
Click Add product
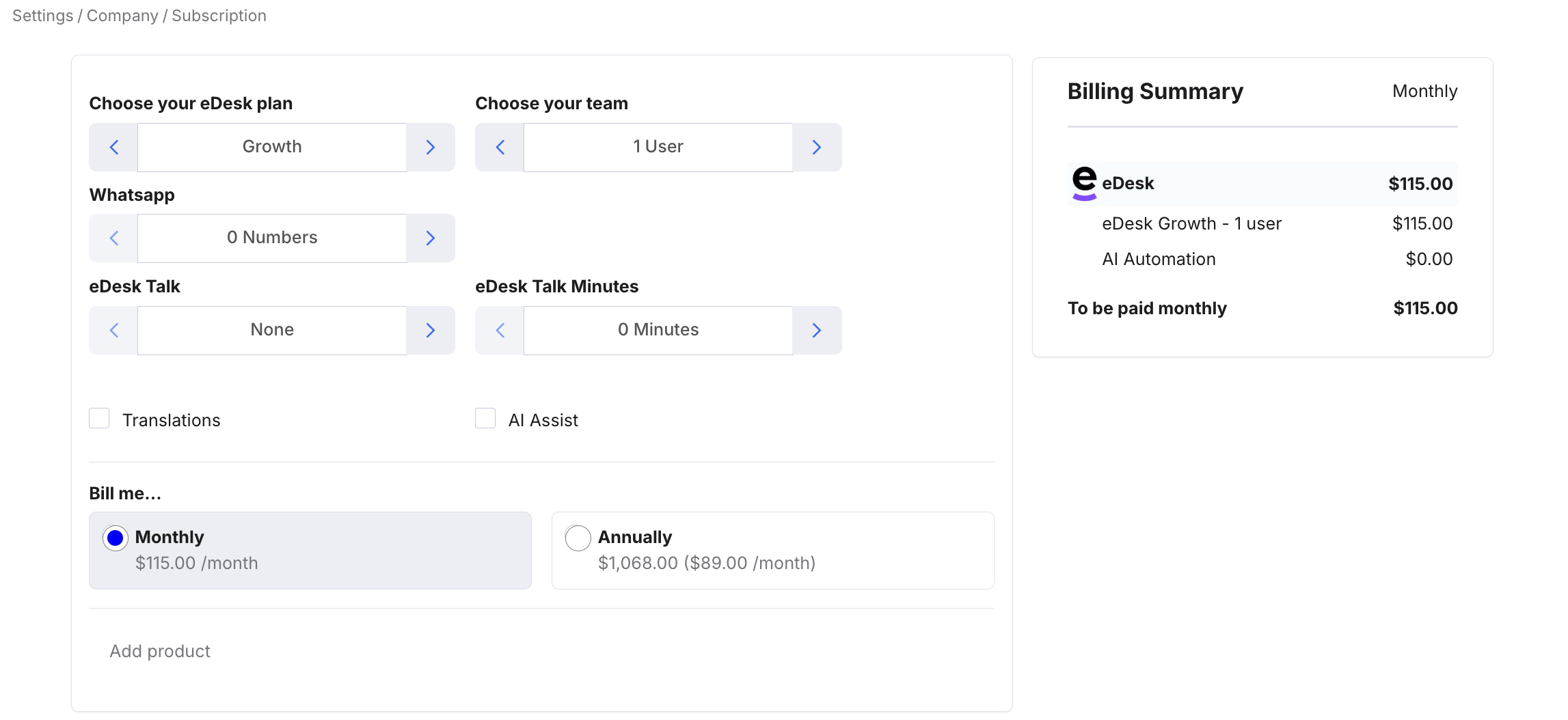tap(160, 651)
